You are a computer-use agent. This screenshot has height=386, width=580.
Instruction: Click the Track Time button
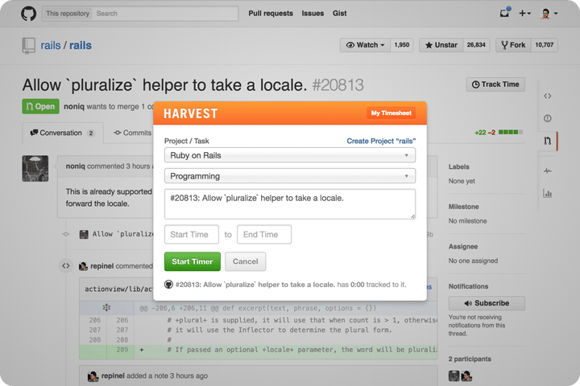[495, 84]
